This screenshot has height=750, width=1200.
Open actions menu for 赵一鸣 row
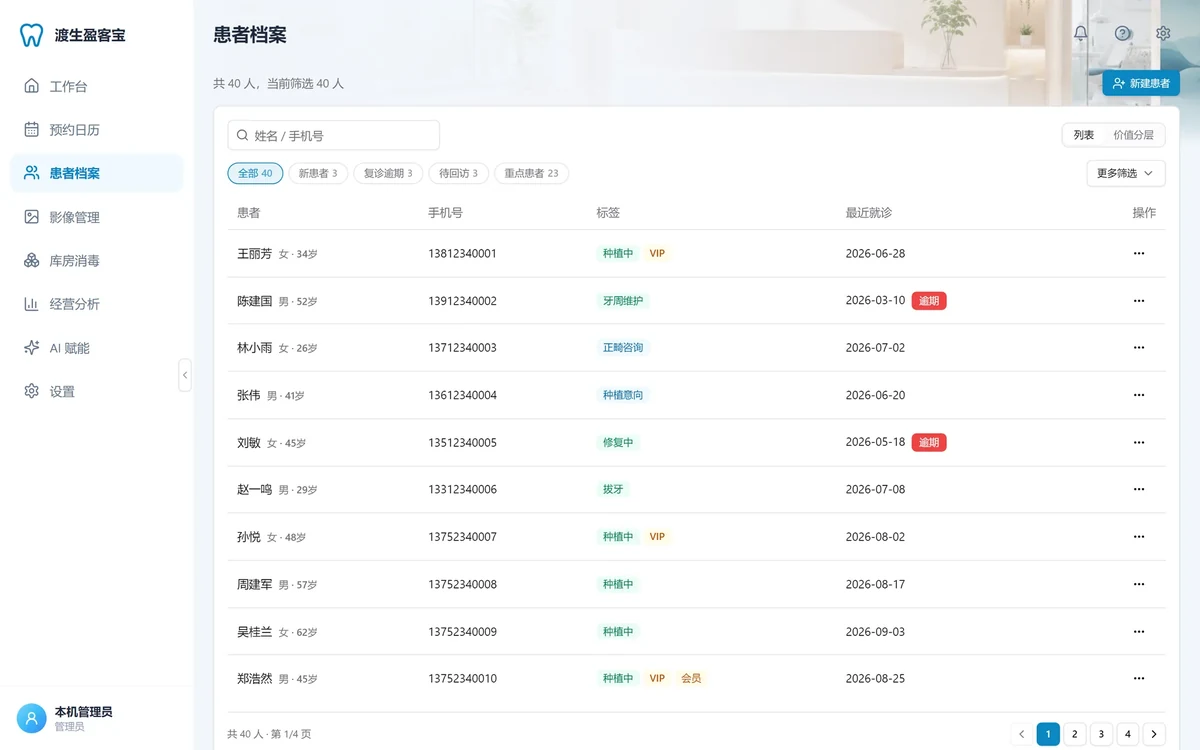click(1138, 490)
